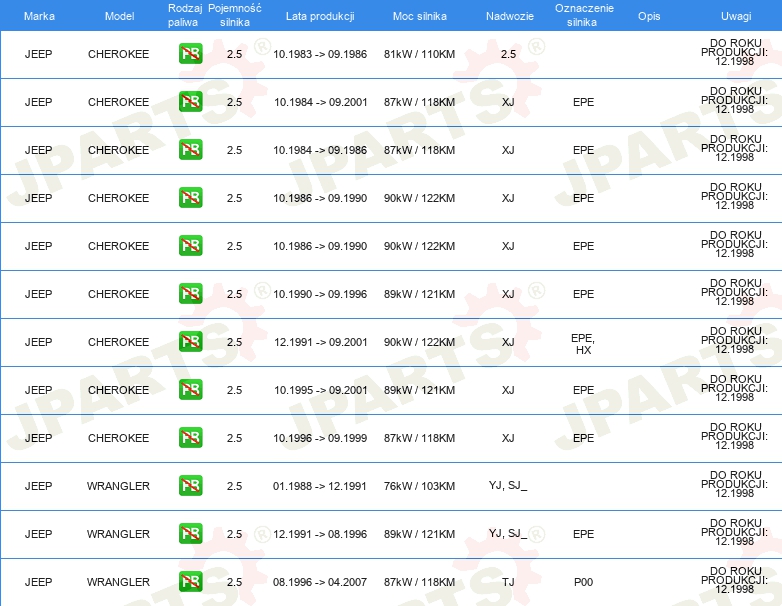Image resolution: width=782 pixels, height=606 pixels.
Task: Click fuel icon in Wrangler TJ row
Action: [190, 582]
